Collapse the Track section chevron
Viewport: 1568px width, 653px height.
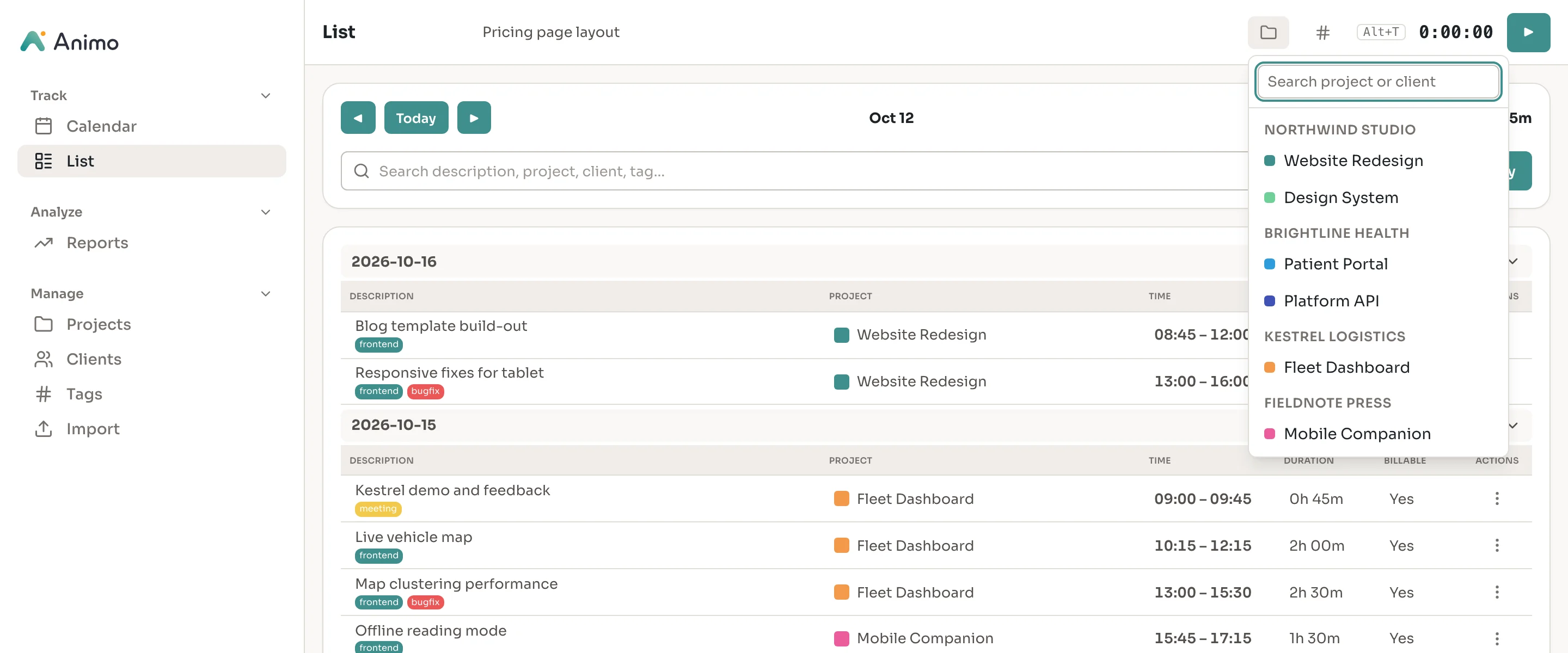265,96
